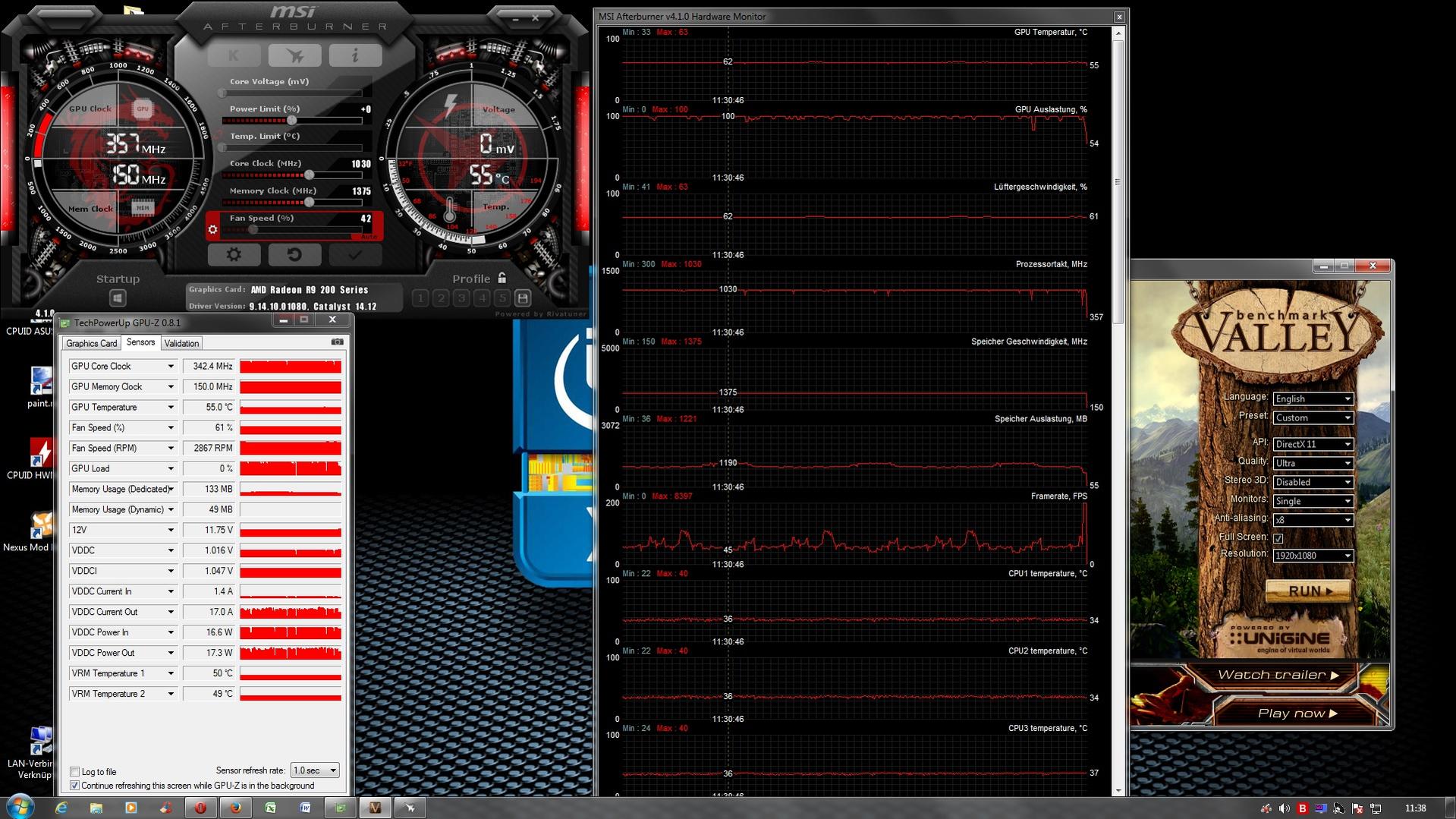Open fan speed user-defined gear icon
Screen dimensions: 1456x819
click(x=213, y=229)
